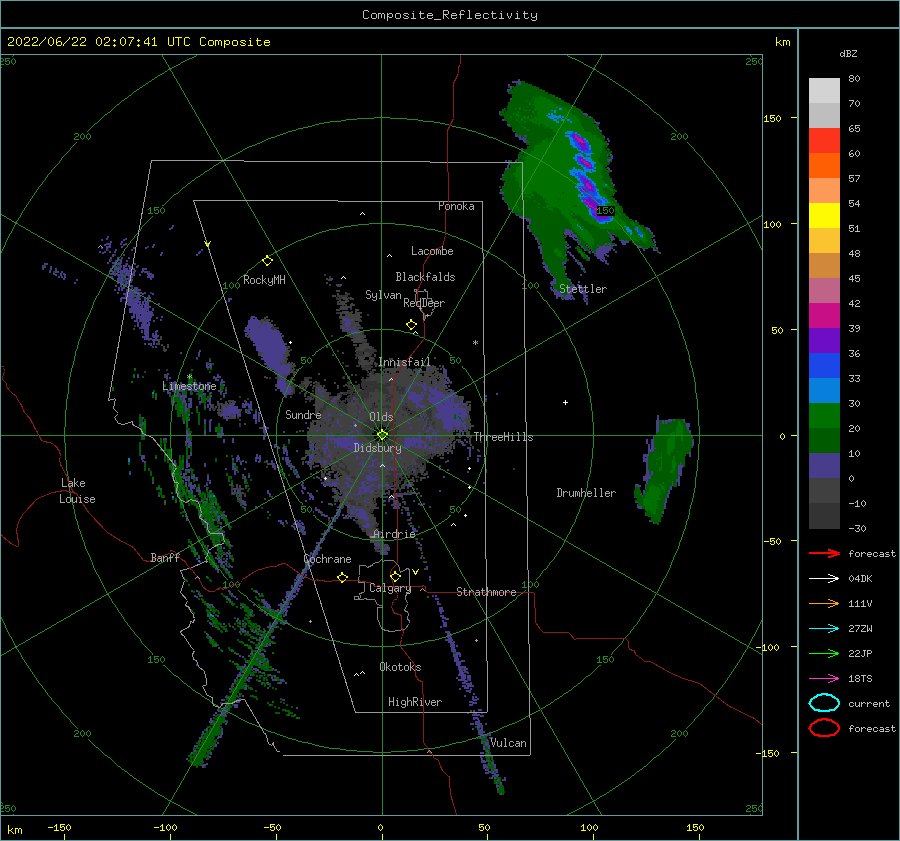This screenshot has width=900, height=841.
Task: Click the radar site marker at map center
Action: coord(382,435)
